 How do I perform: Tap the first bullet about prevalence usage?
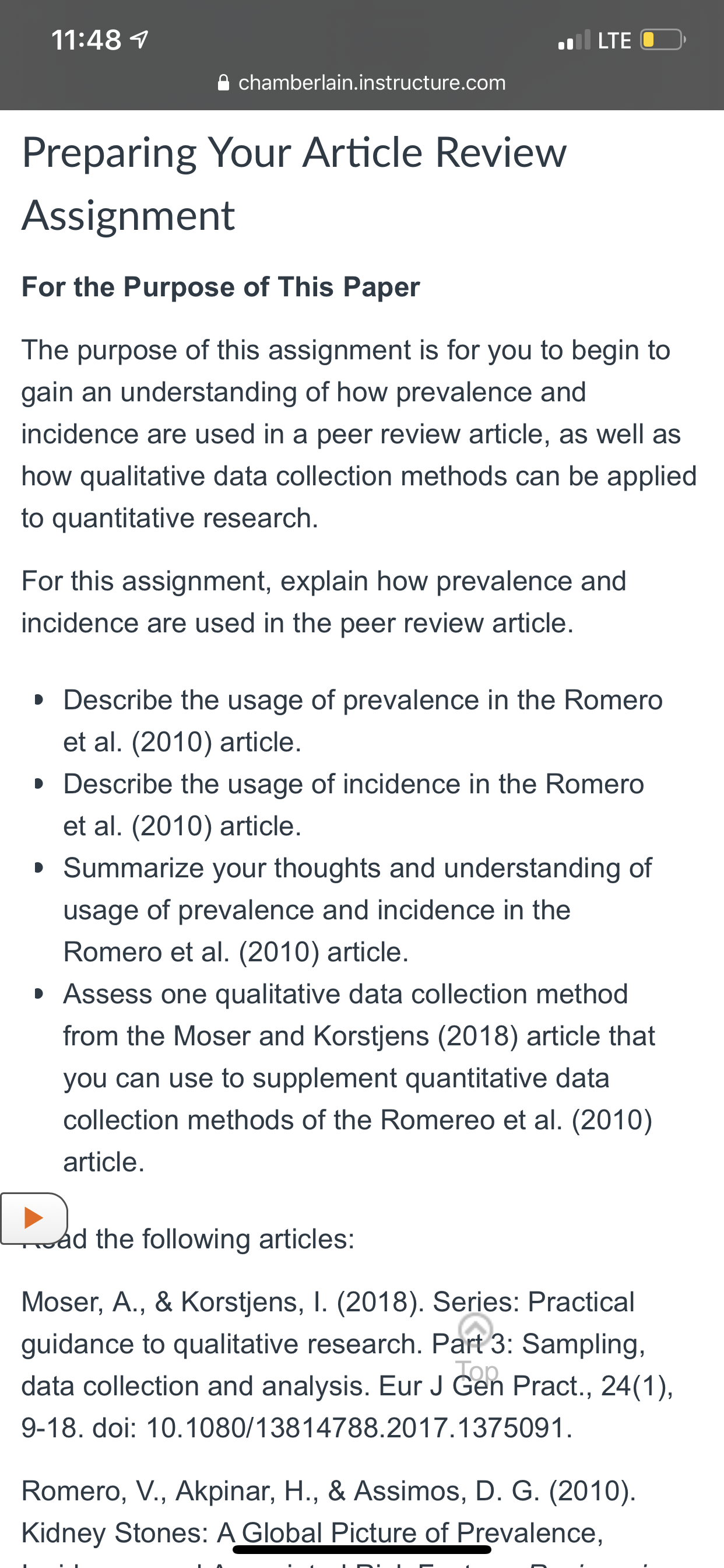[x=363, y=720]
